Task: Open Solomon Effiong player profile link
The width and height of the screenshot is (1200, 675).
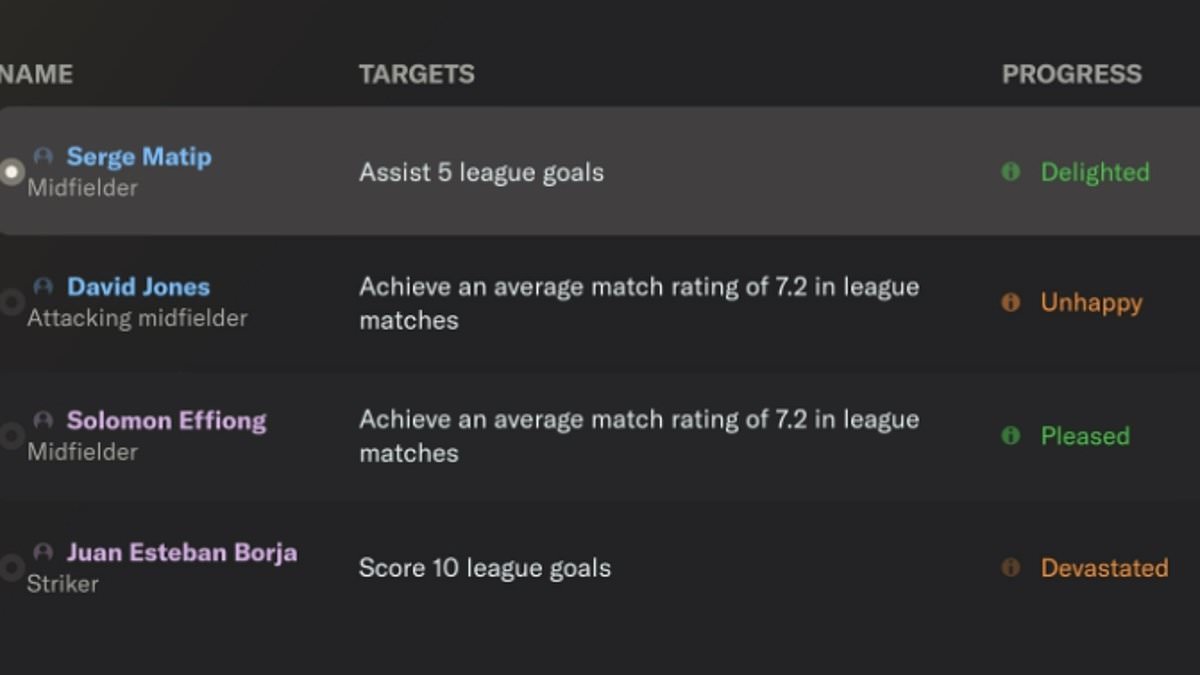Action: tap(166, 420)
